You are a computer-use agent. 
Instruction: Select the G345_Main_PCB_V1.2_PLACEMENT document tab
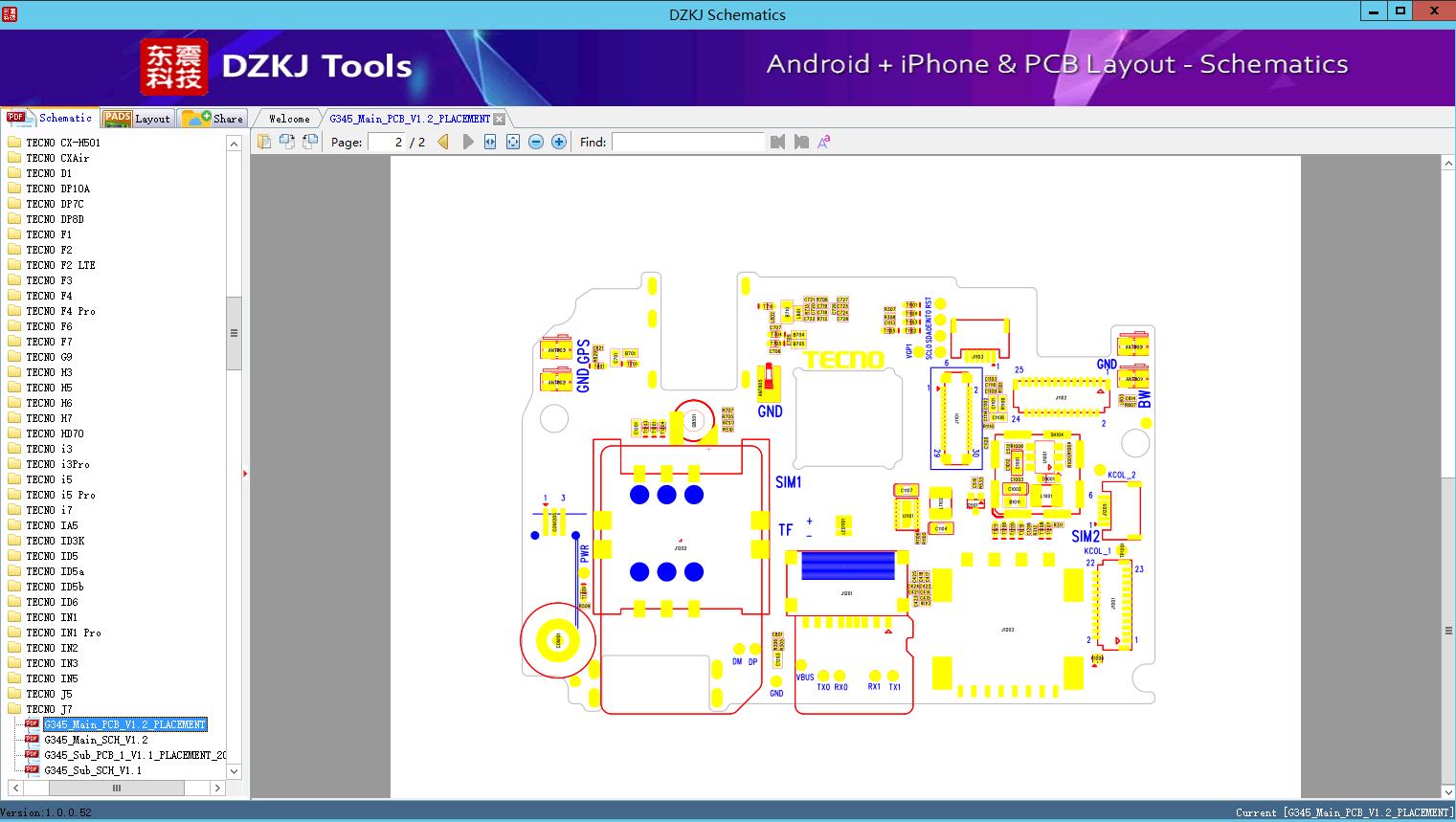click(x=410, y=119)
